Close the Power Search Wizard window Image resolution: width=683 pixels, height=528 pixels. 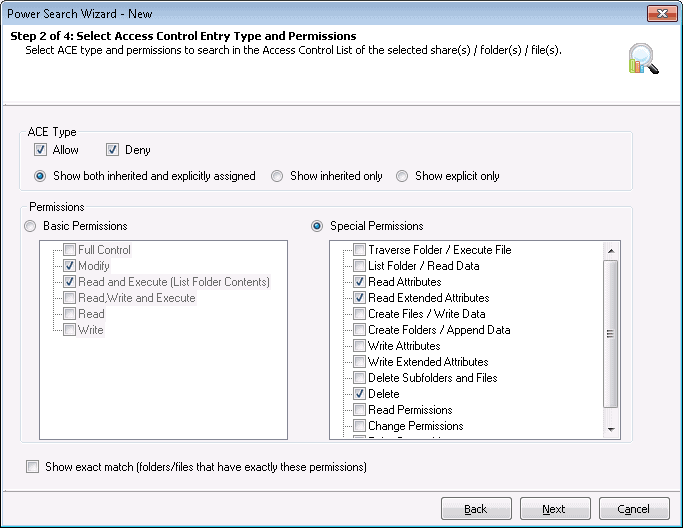(x=662, y=14)
